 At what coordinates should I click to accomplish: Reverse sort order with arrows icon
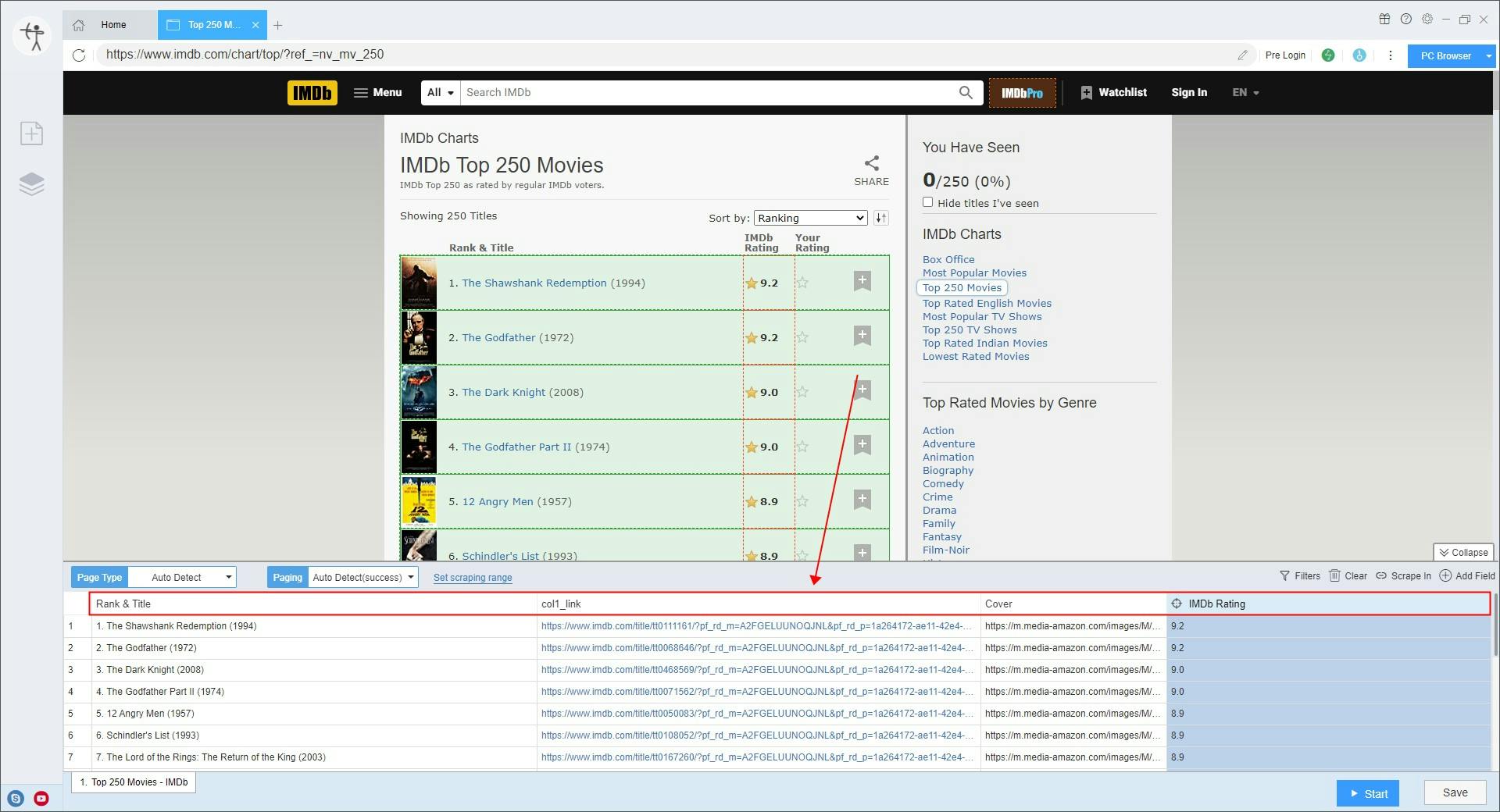point(881,218)
